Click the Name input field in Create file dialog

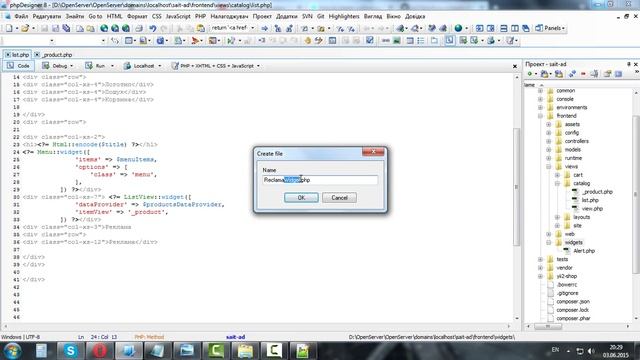320,180
